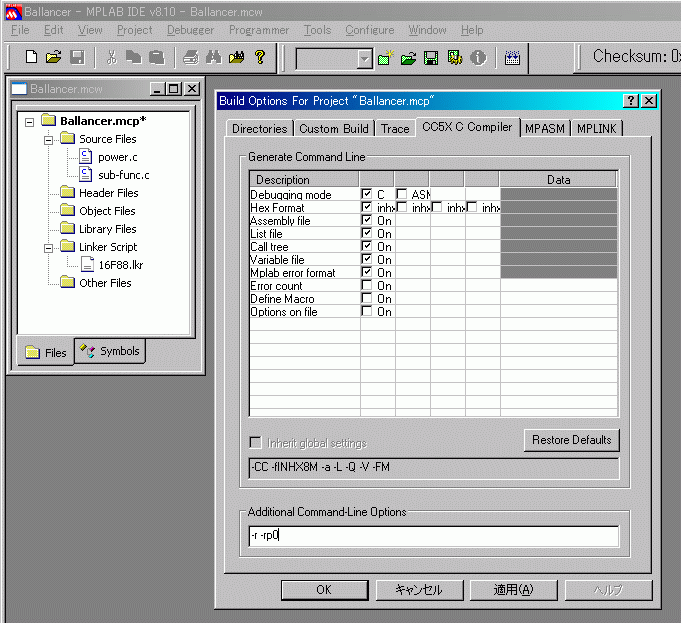Image resolution: width=681 pixels, height=623 pixels.
Task: Click the Build Options toolbar icon
Action: [455, 58]
